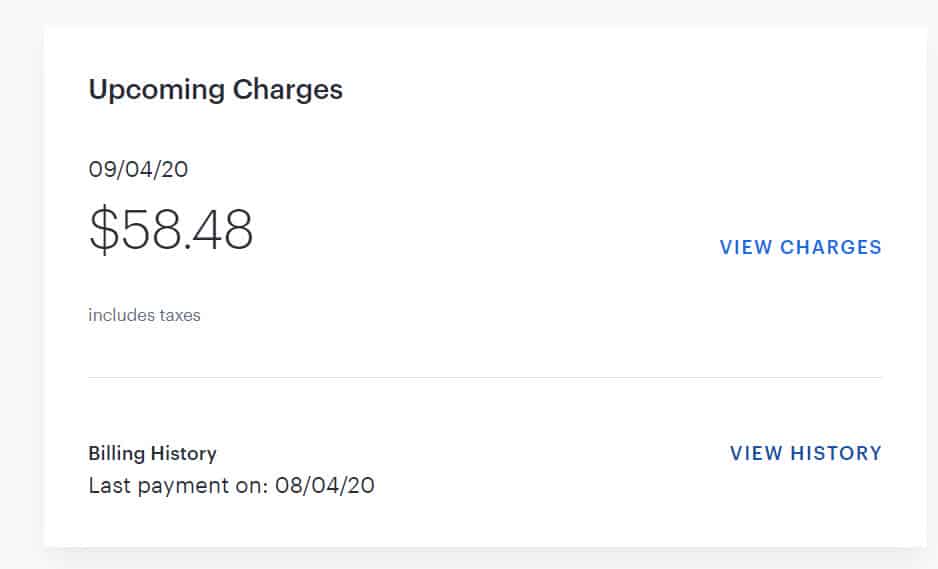Click the "includes taxes" note
Viewport: 938px width, 569px height.
pos(144,315)
